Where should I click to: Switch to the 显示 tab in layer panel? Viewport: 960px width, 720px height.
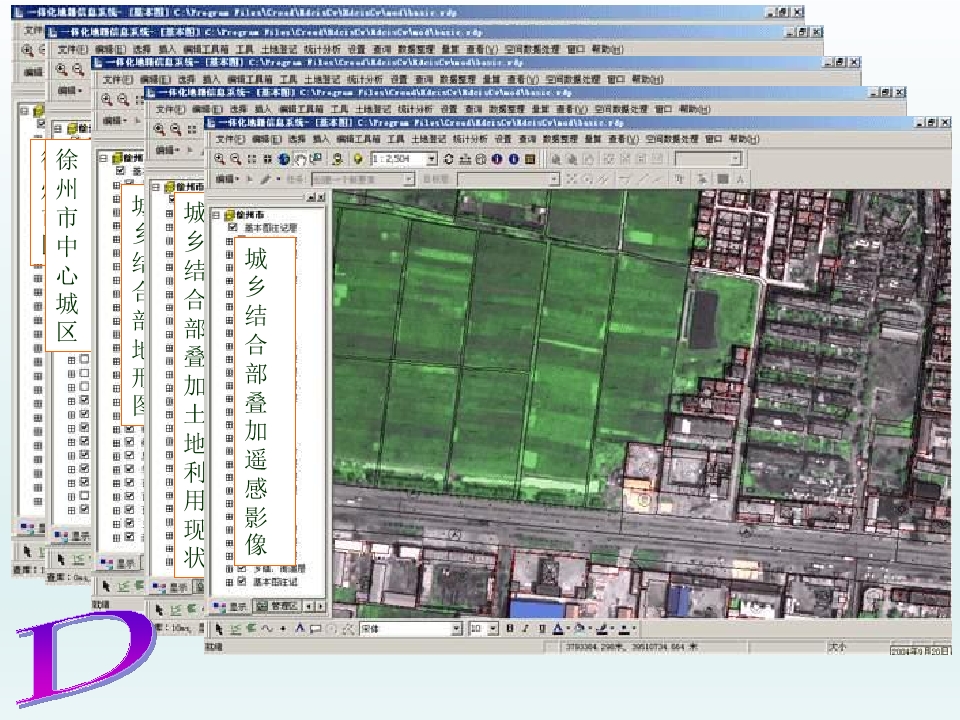[x=230, y=606]
